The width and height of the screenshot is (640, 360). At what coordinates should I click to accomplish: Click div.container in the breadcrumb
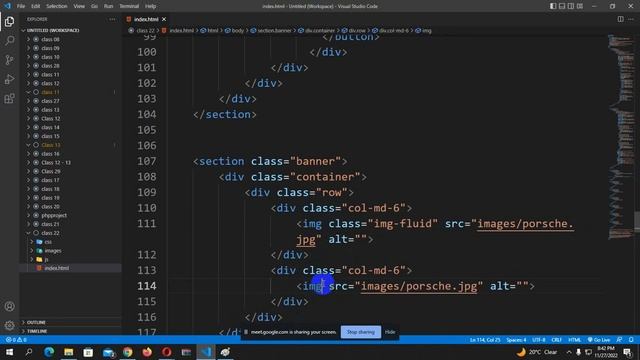click(x=320, y=31)
